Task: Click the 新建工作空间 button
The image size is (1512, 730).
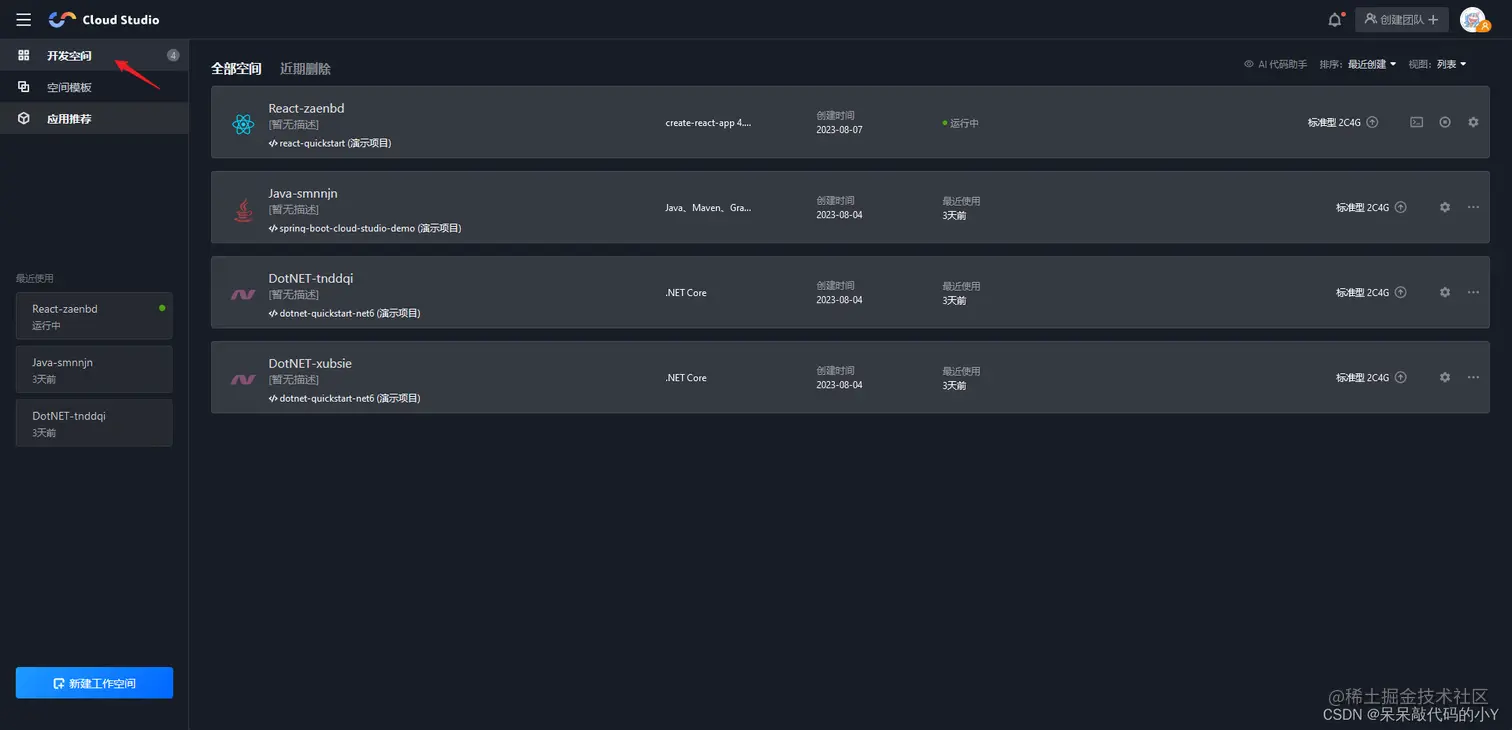Action: pos(94,683)
